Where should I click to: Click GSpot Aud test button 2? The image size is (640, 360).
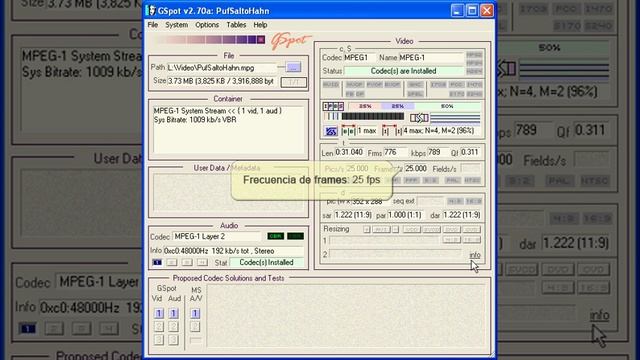[x=173, y=327]
